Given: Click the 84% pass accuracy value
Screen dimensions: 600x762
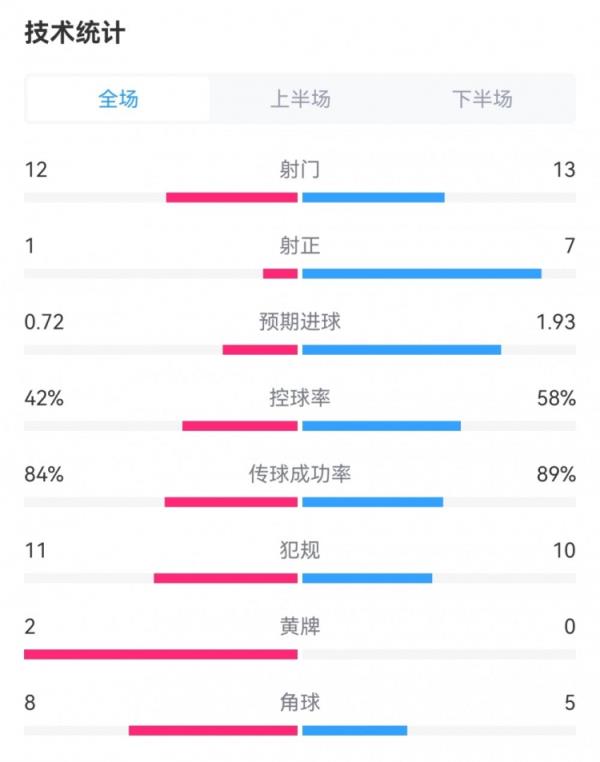Looking at the screenshot, I should pyautogui.click(x=44, y=474).
